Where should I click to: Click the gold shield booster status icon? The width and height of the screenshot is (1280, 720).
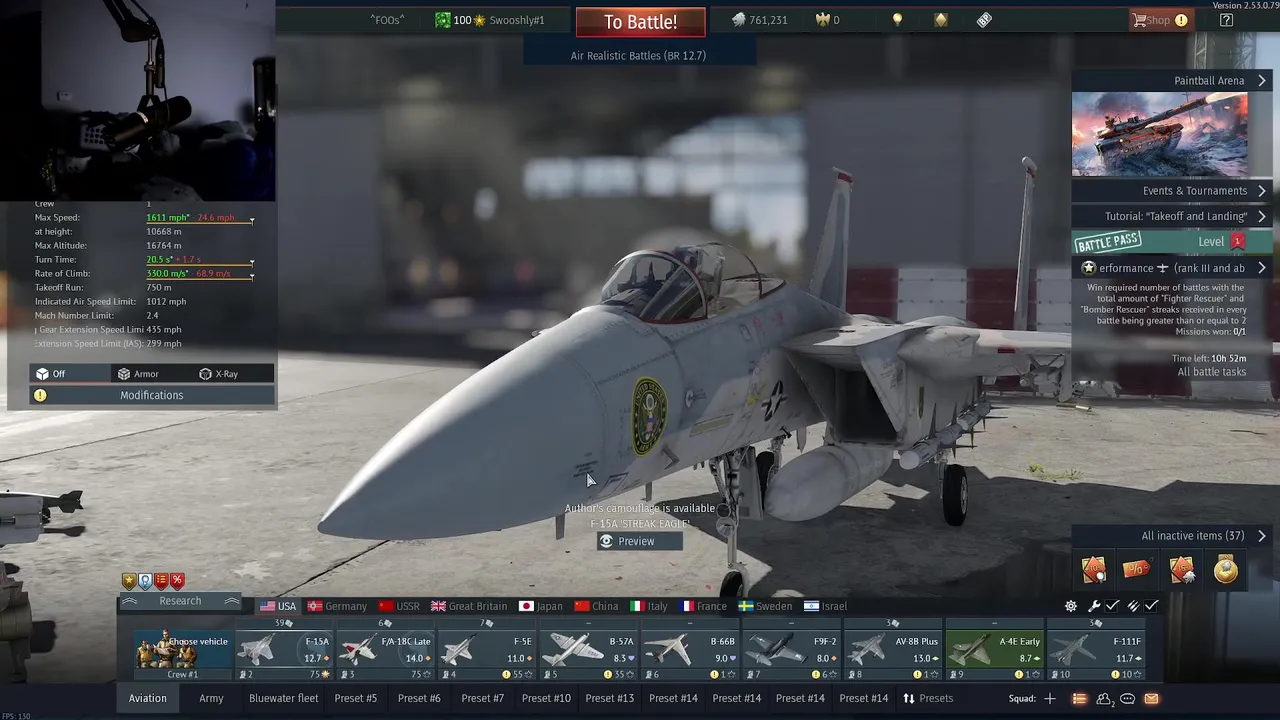(x=129, y=581)
